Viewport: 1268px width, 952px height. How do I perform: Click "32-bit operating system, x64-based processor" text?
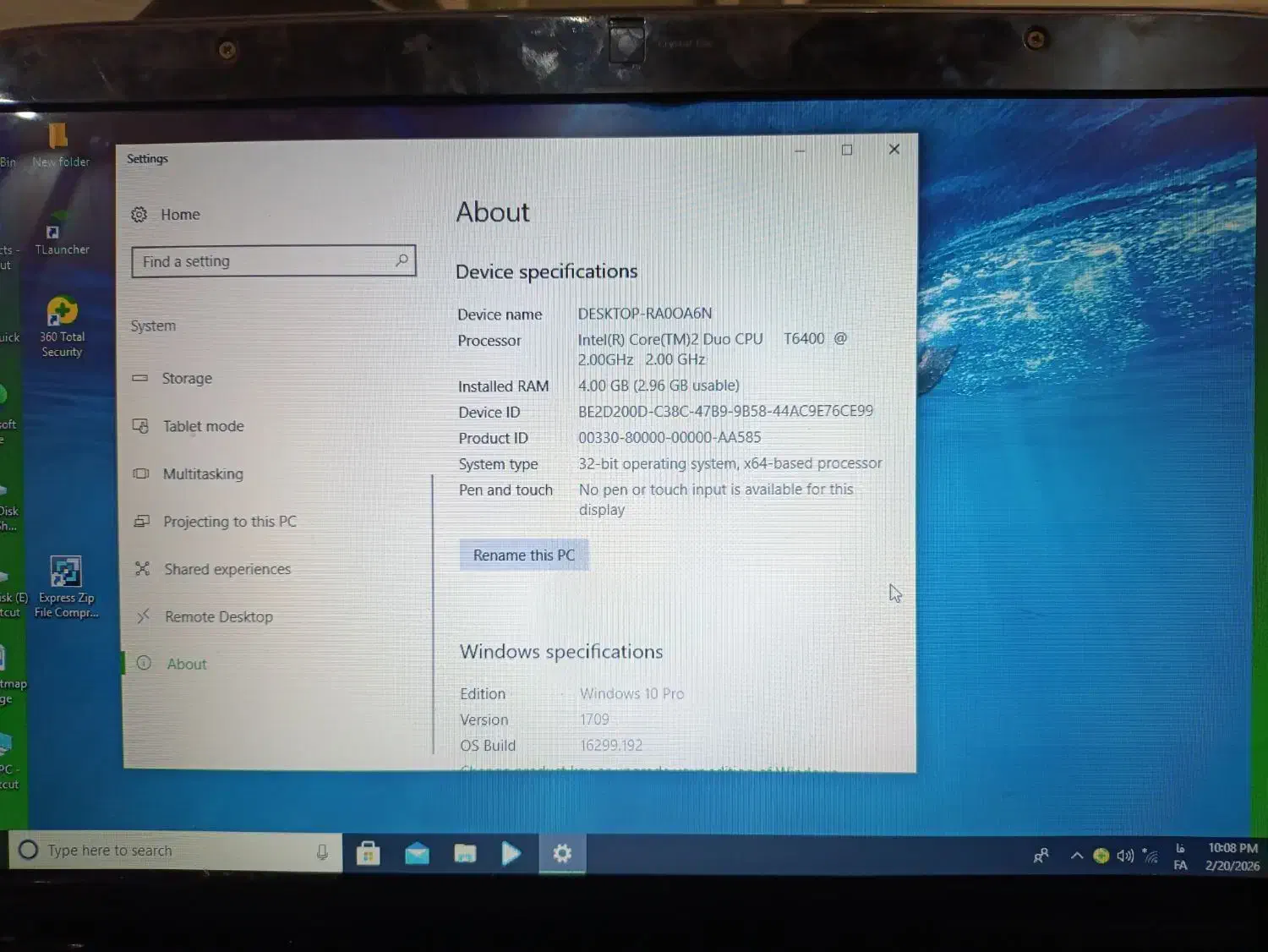[x=730, y=463]
